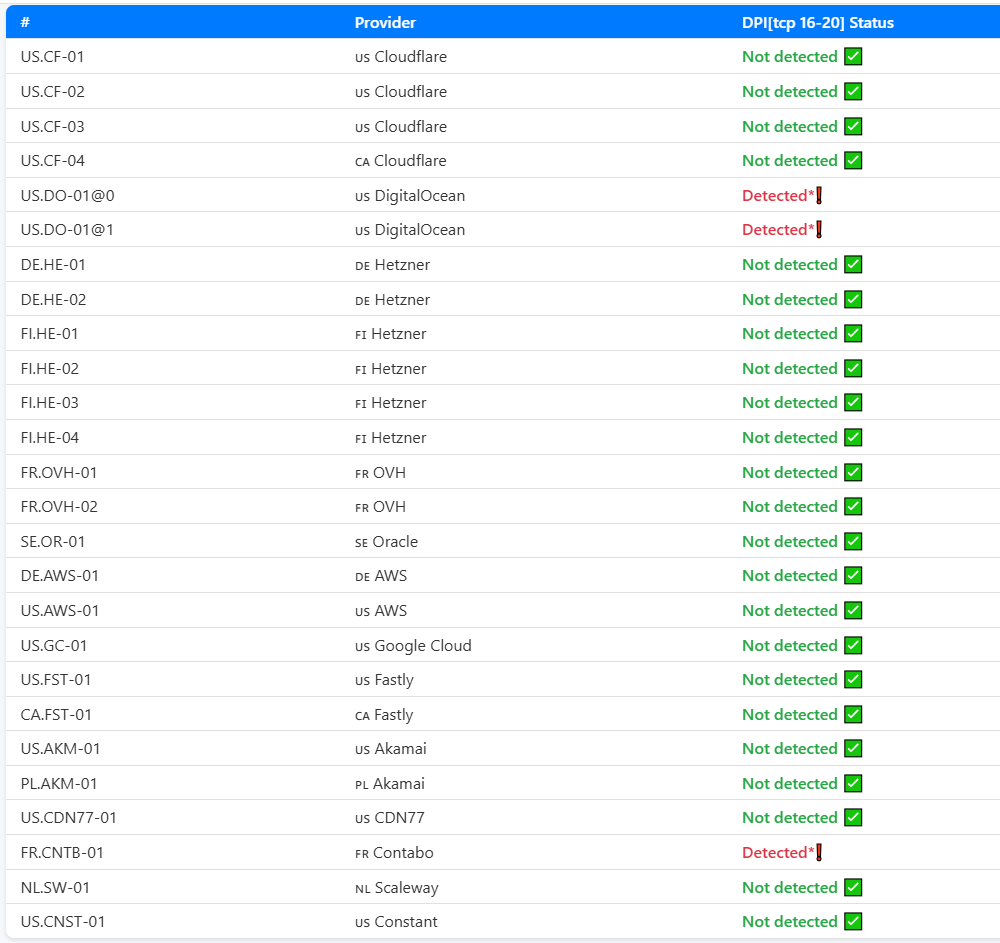Click the 'PL Akamai' provider text
This screenshot has width=1000, height=943.
coord(390,784)
